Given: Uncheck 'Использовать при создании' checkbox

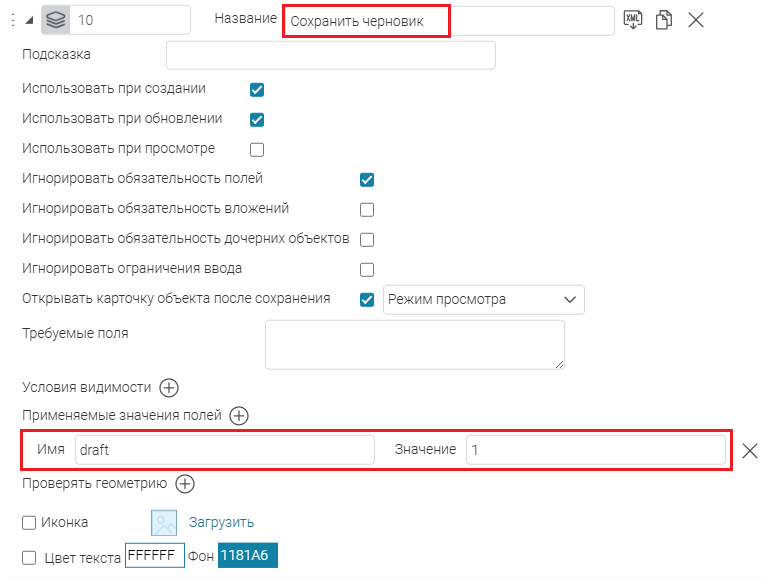Looking at the screenshot, I should click(x=257, y=90).
